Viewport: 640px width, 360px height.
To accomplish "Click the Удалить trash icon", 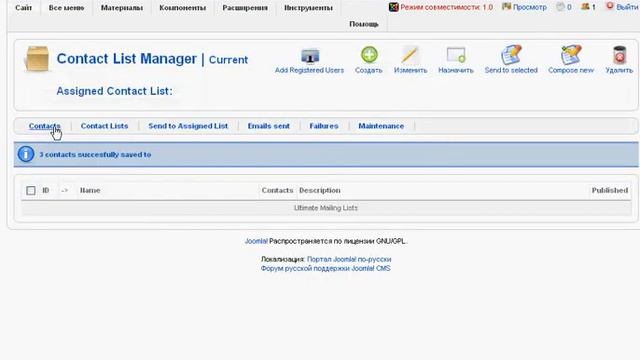I will pos(619,55).
